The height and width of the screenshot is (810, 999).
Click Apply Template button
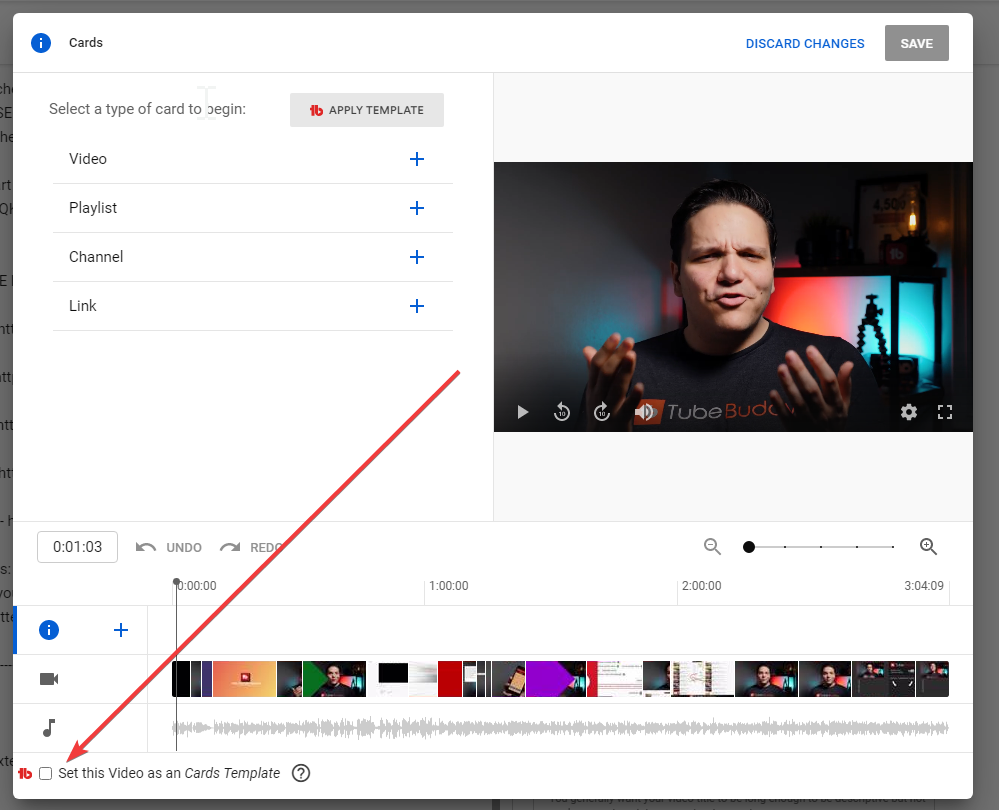[x=367, y=110]
